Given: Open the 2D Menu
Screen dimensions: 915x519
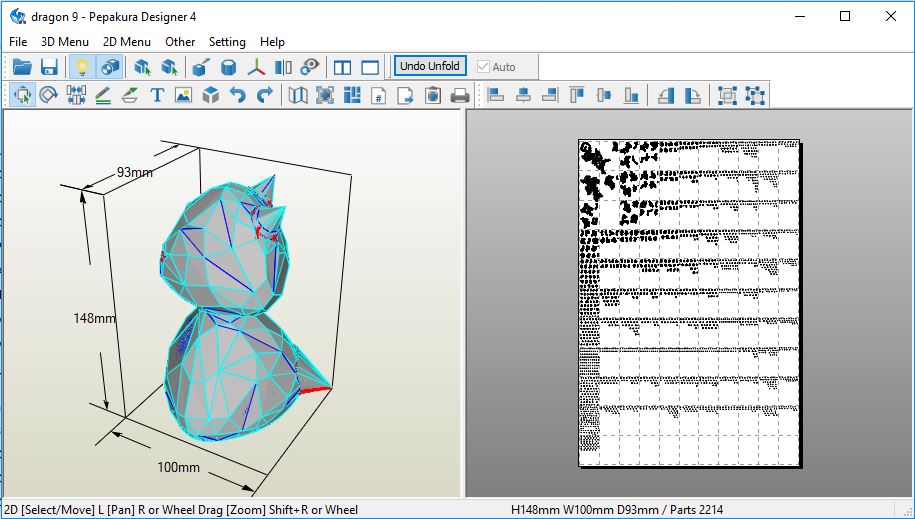Looking at the screenshot, I should pyautogui.click(x=127, y=42).
